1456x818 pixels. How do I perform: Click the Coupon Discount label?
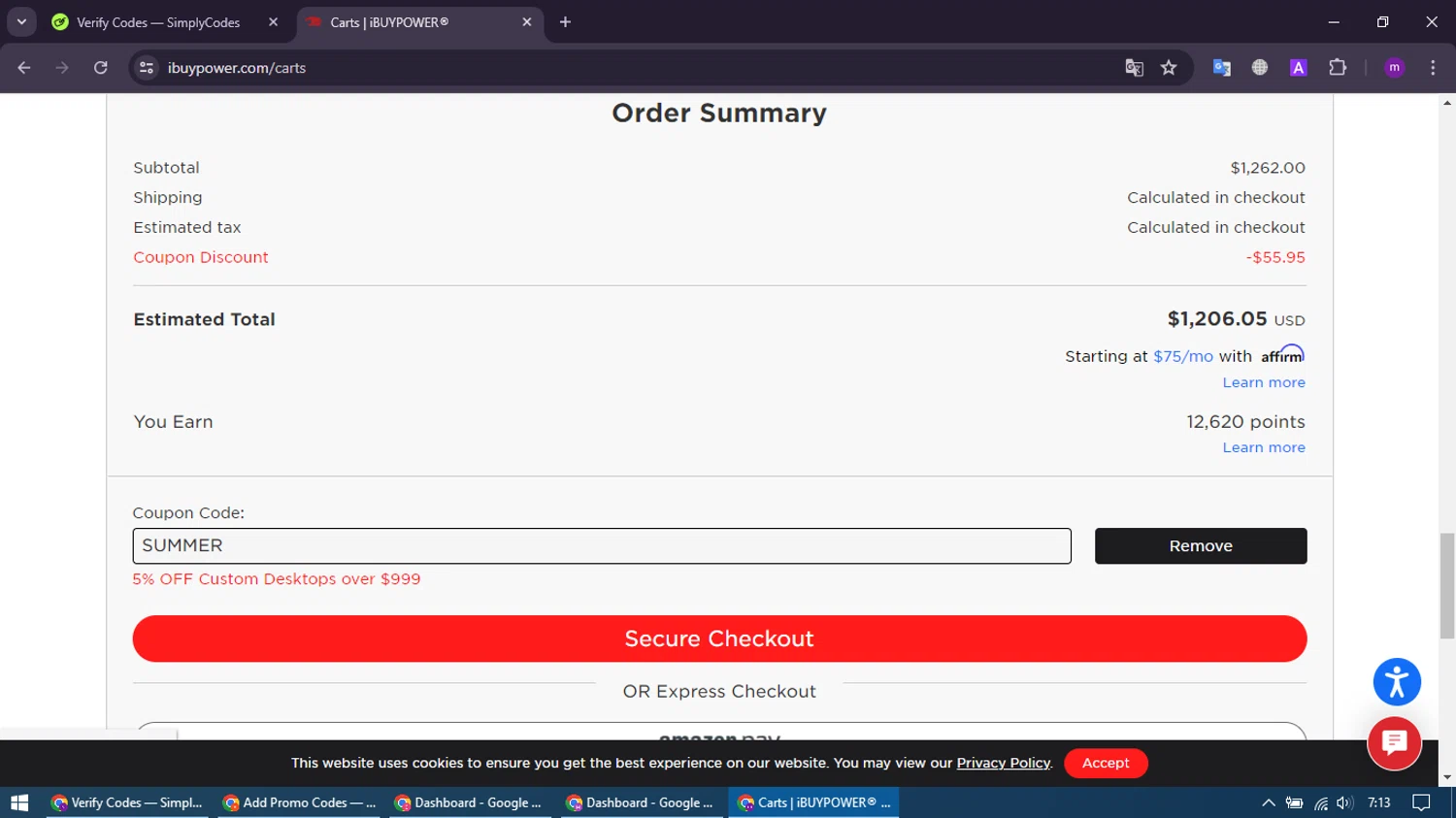[200, 257]
